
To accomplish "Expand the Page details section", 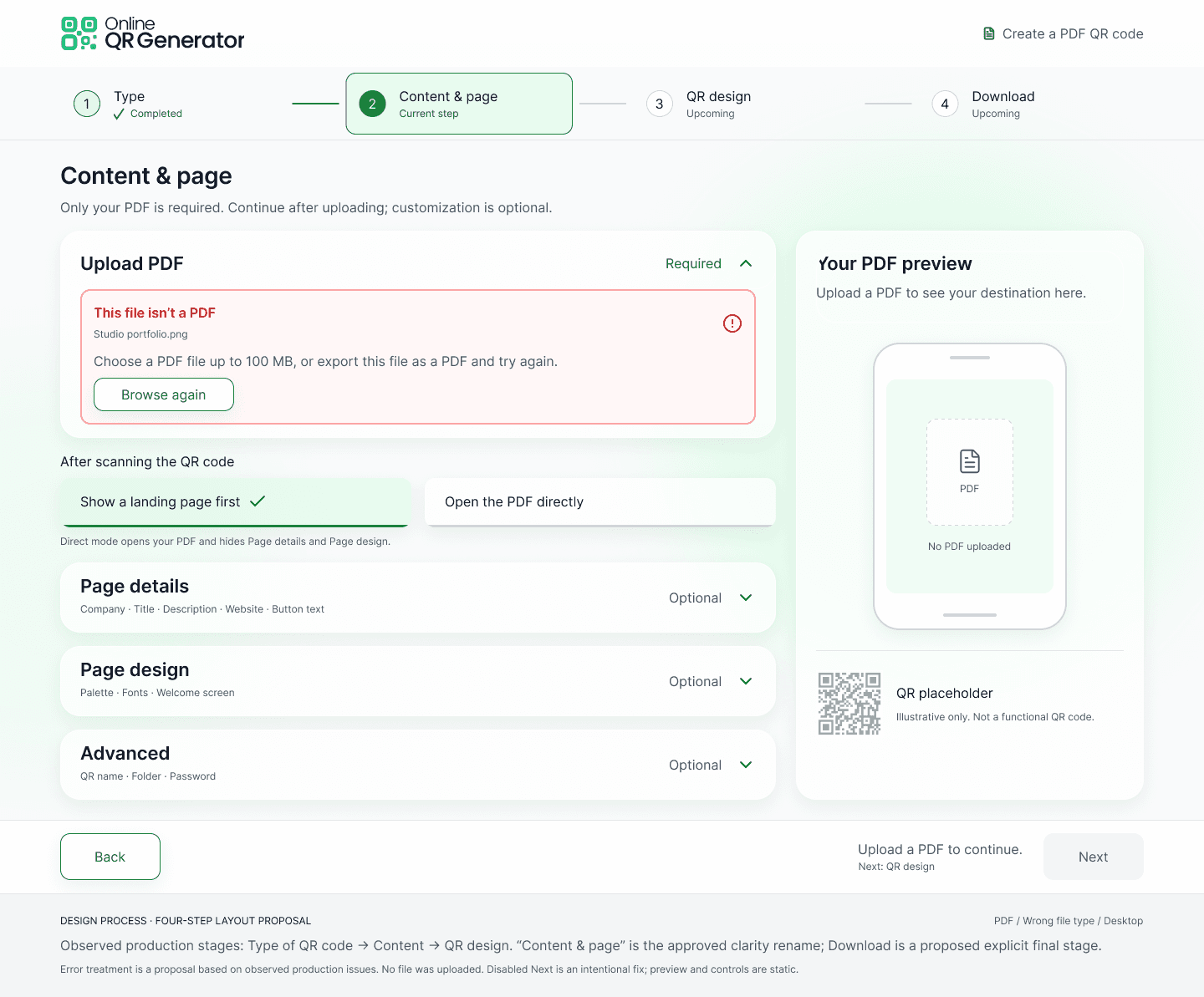I will (x=418, y=598).
